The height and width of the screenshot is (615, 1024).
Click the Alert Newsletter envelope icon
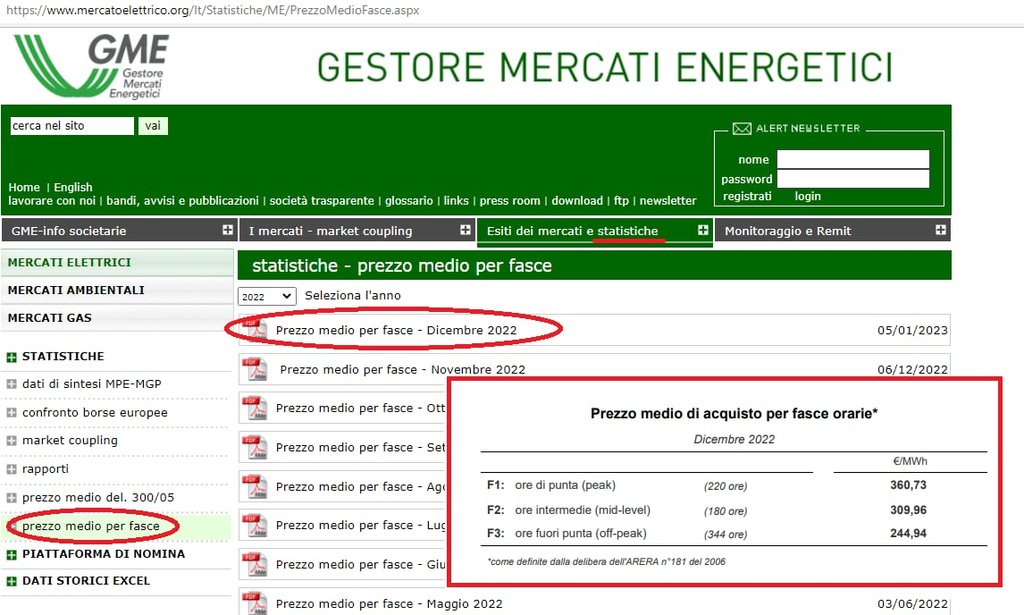(741, 129)
